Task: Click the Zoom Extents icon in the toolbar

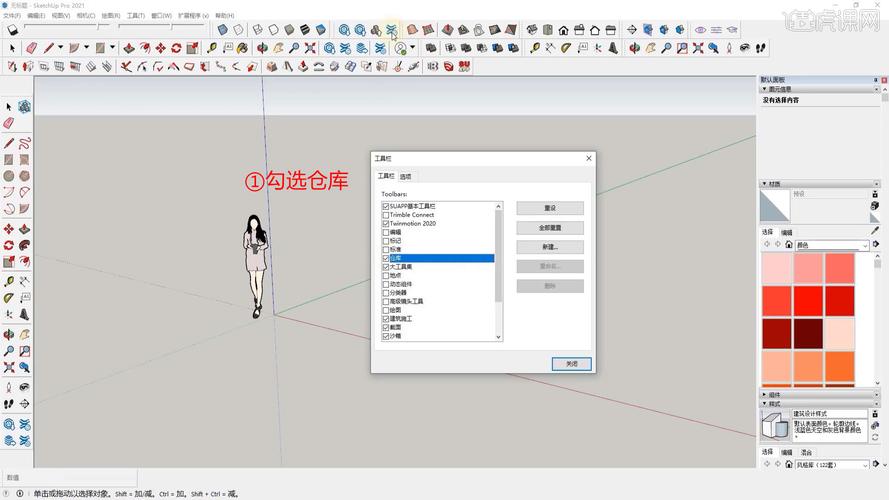Action: (x=310, y=48)
